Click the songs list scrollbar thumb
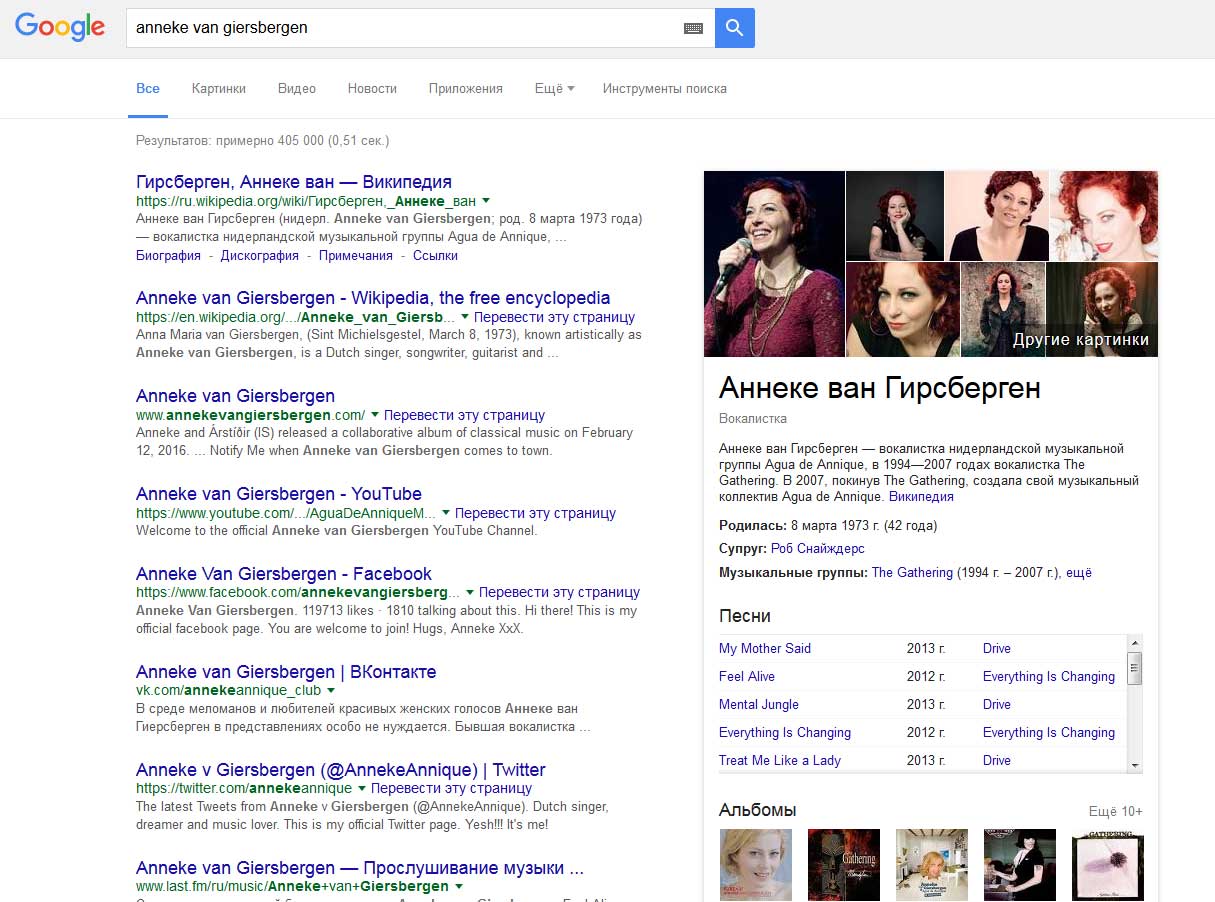 point(1134,667)
